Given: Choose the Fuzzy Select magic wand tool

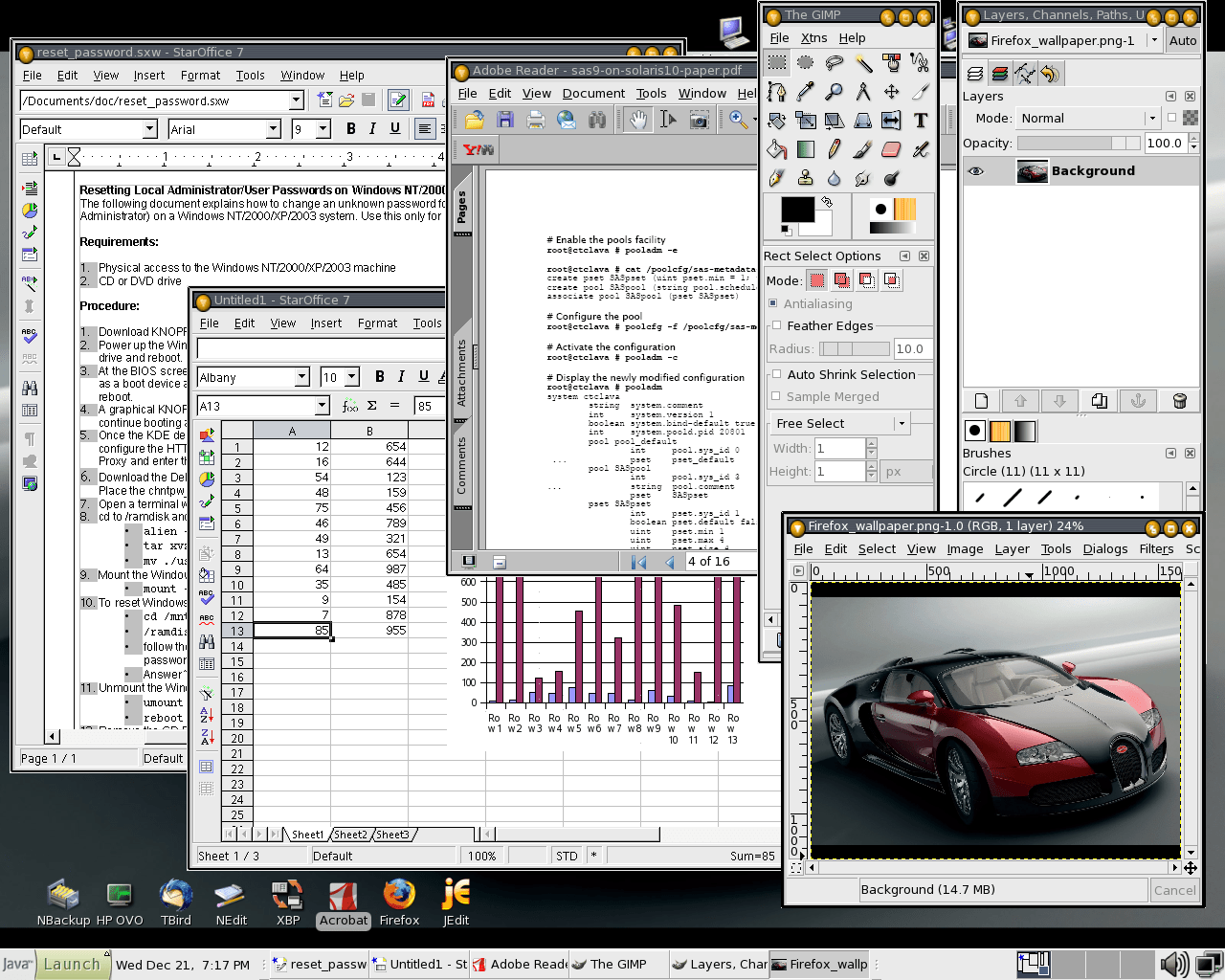Looking at the screenshot, I should 863,63.
